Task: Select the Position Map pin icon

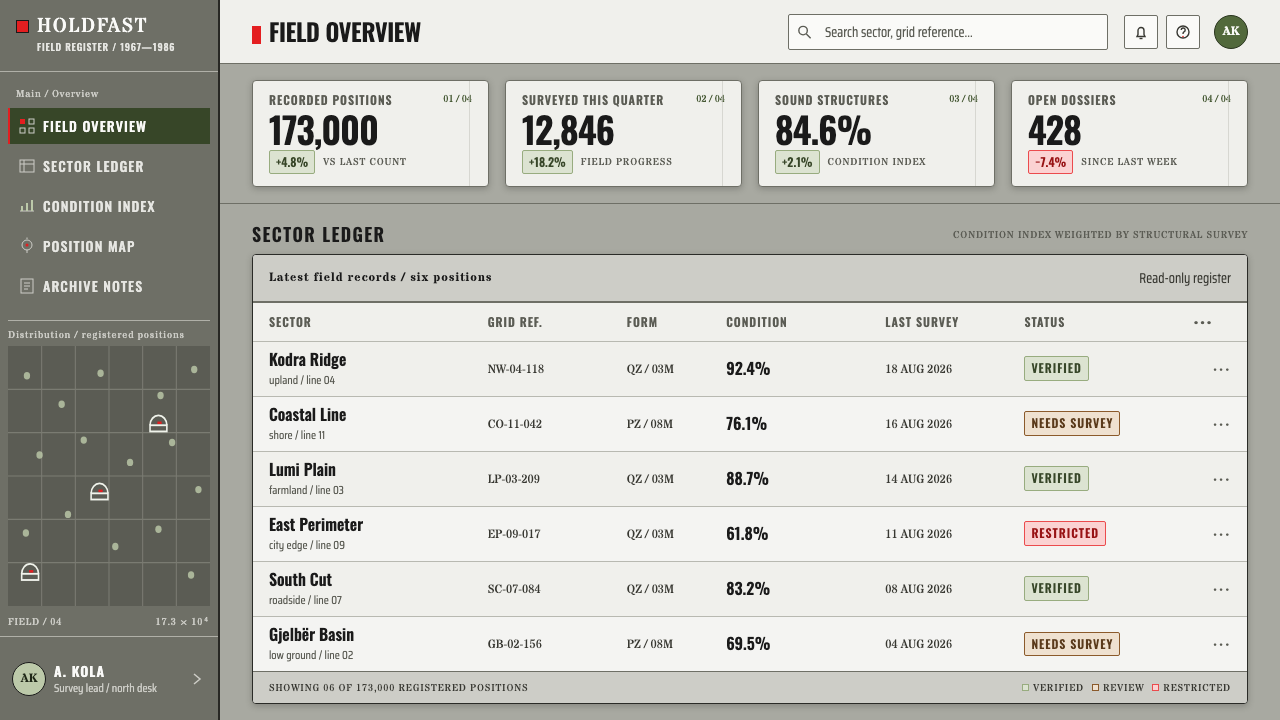Action: (27, 246)
